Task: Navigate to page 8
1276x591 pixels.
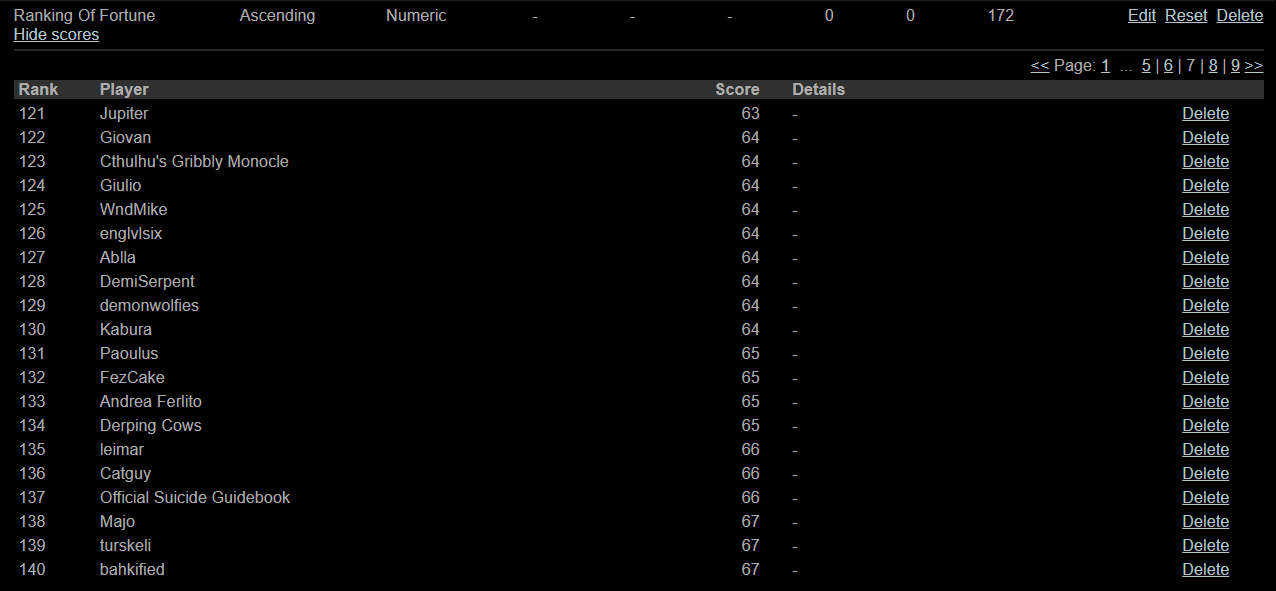Action: 1213,66
